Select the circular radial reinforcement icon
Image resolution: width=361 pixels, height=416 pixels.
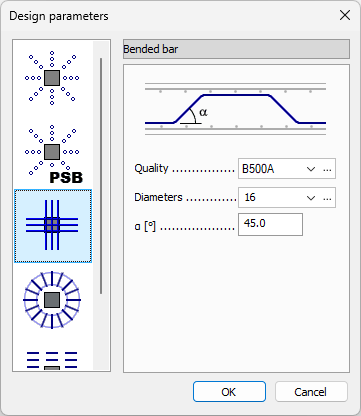coord(52,300)
